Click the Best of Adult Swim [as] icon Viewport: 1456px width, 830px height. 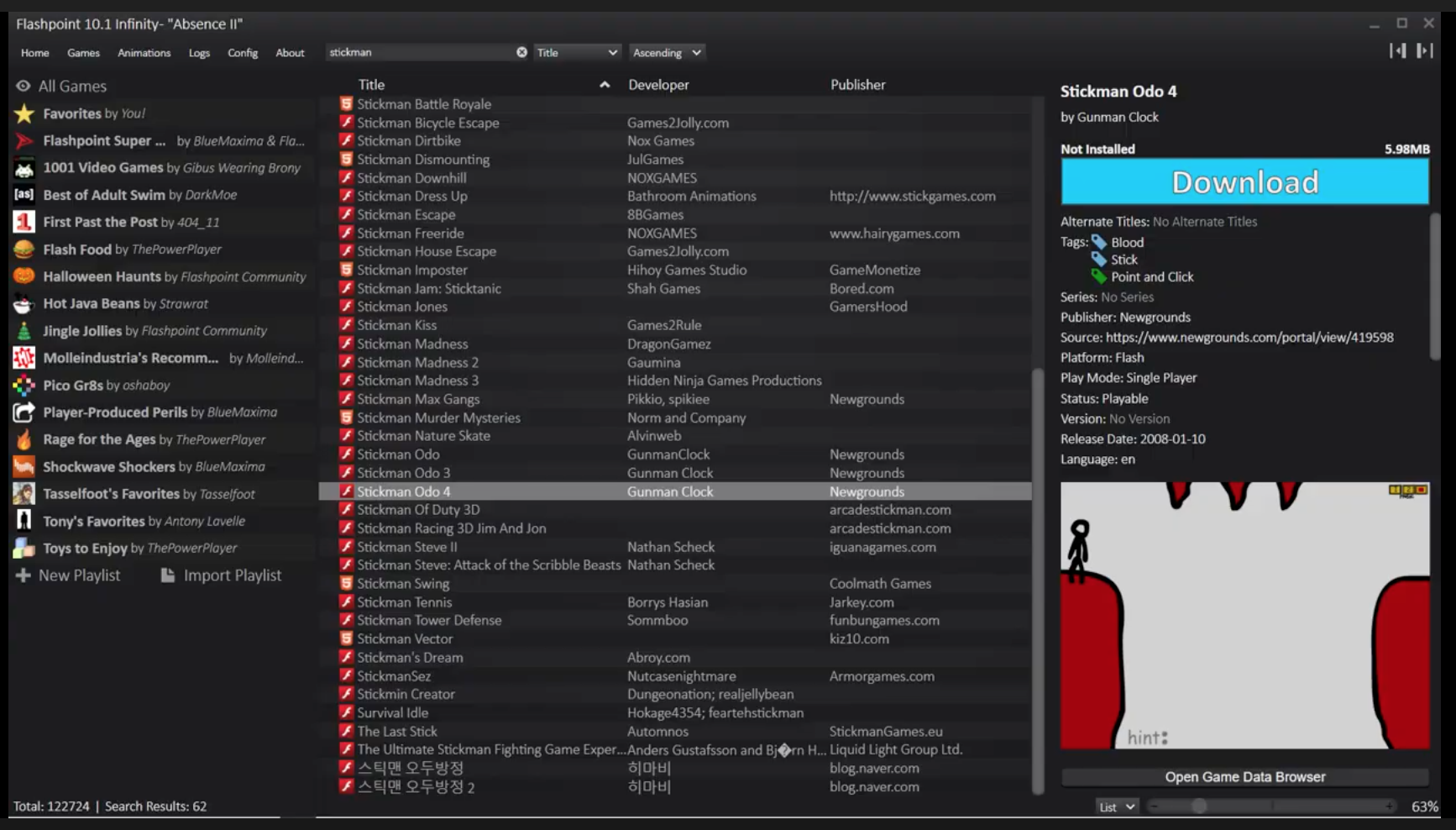point(24,195)
